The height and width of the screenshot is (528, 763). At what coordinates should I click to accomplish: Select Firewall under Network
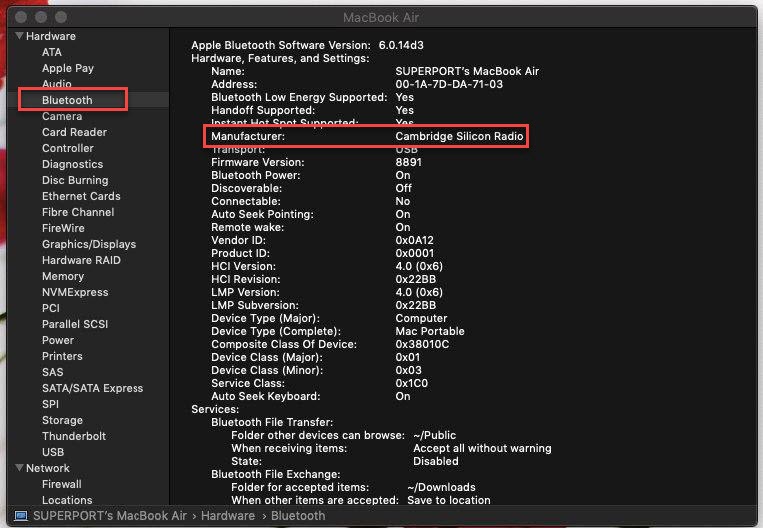(62, 484)
